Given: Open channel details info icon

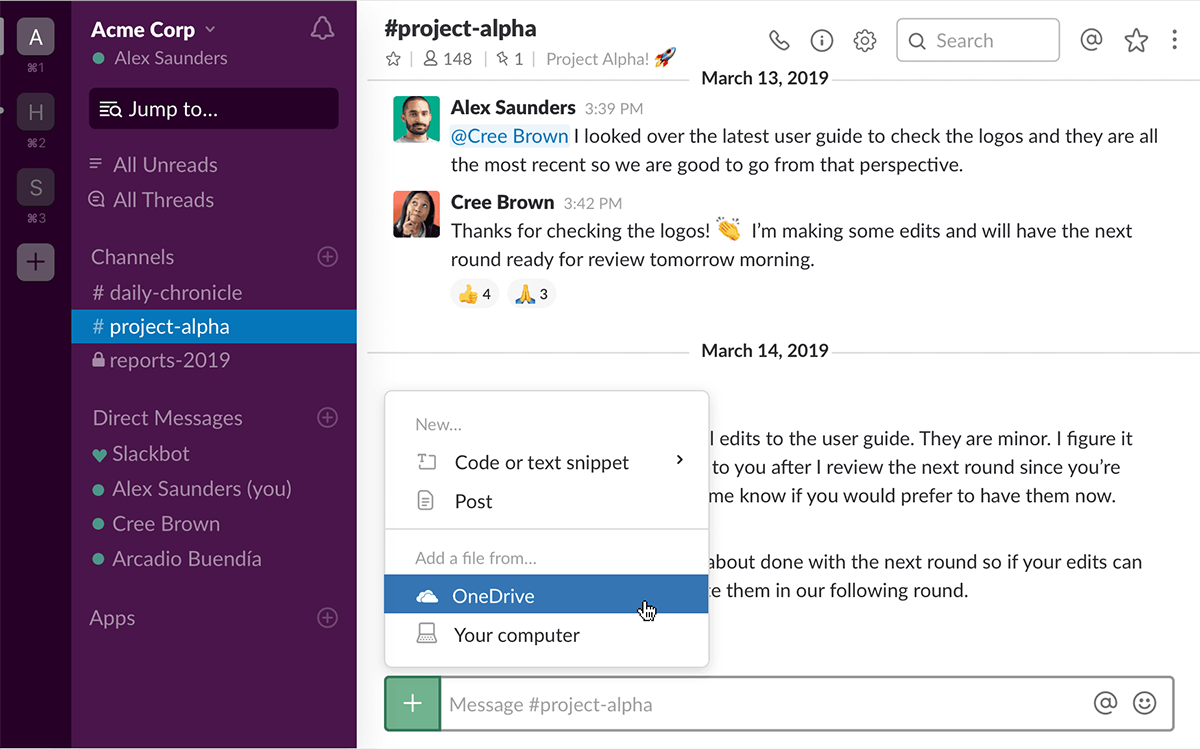Looking at the screenshot, I should (x=822, y=41).
